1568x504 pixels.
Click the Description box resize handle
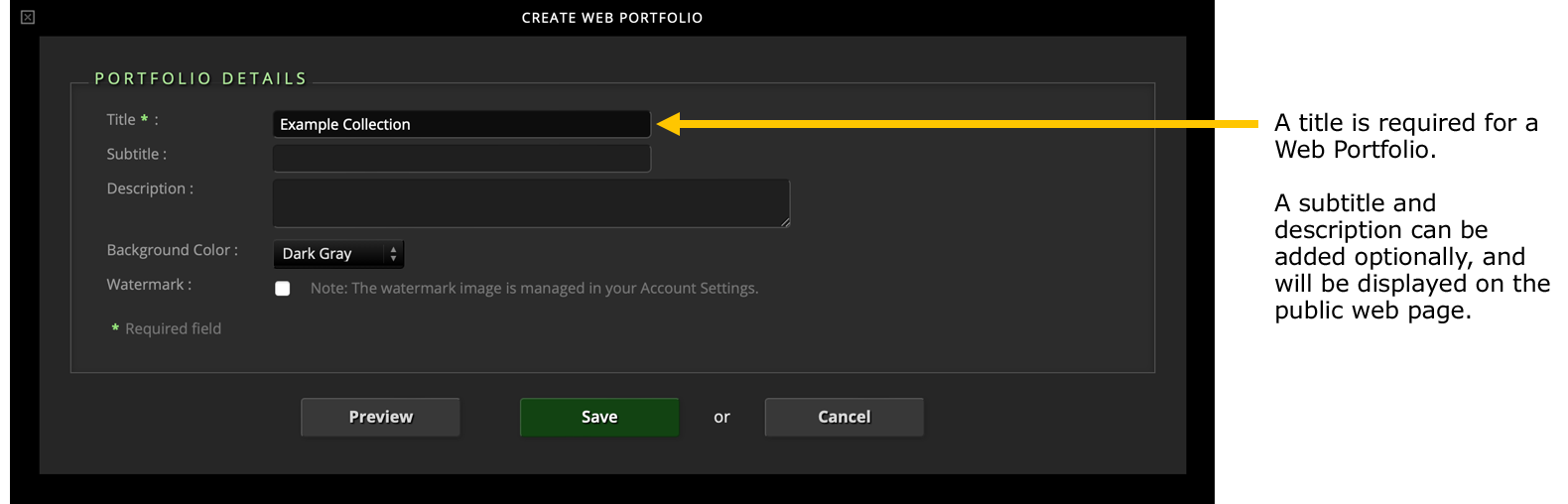(x=784, y=221)
